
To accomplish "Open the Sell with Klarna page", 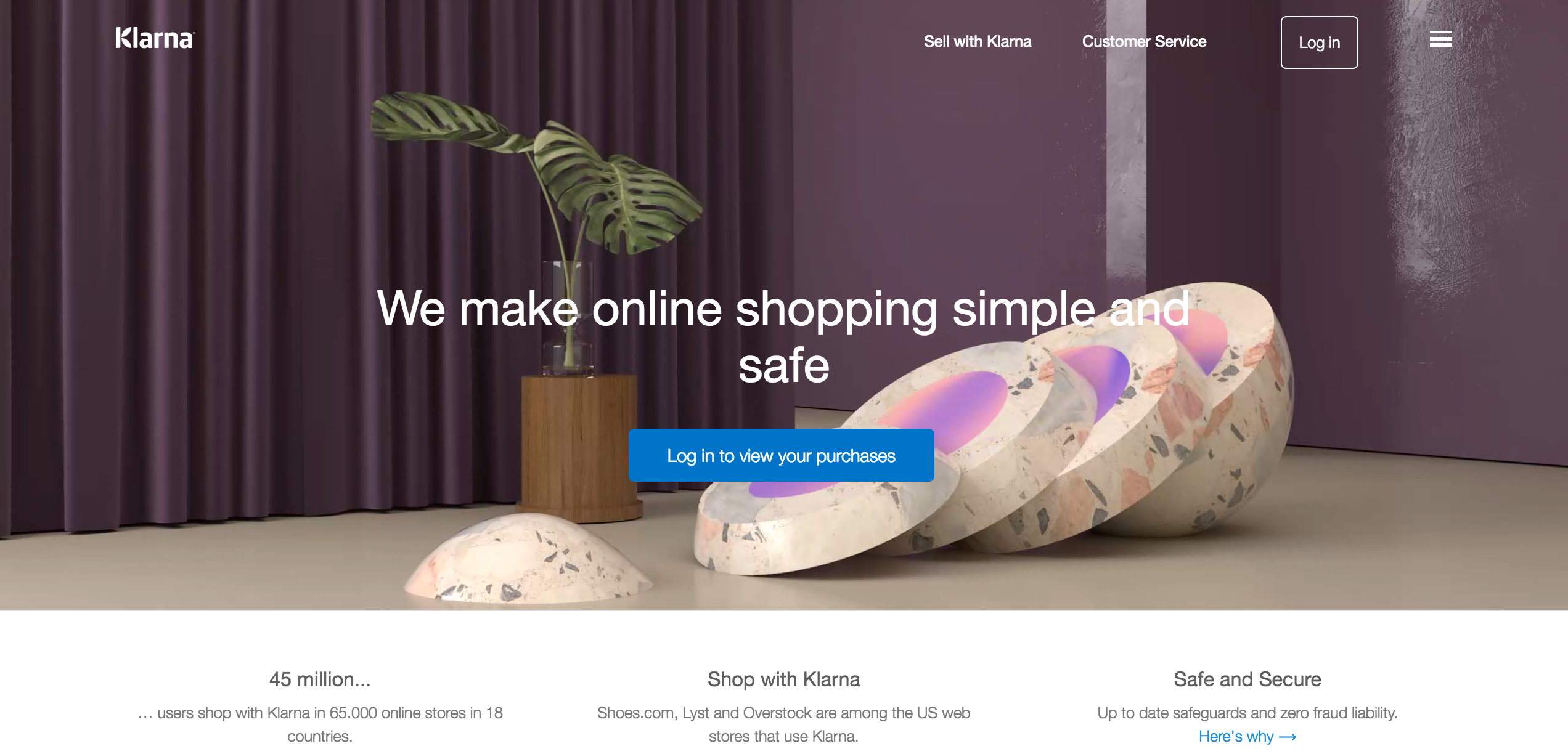I will pyautogui.click(x=977, y=41).
